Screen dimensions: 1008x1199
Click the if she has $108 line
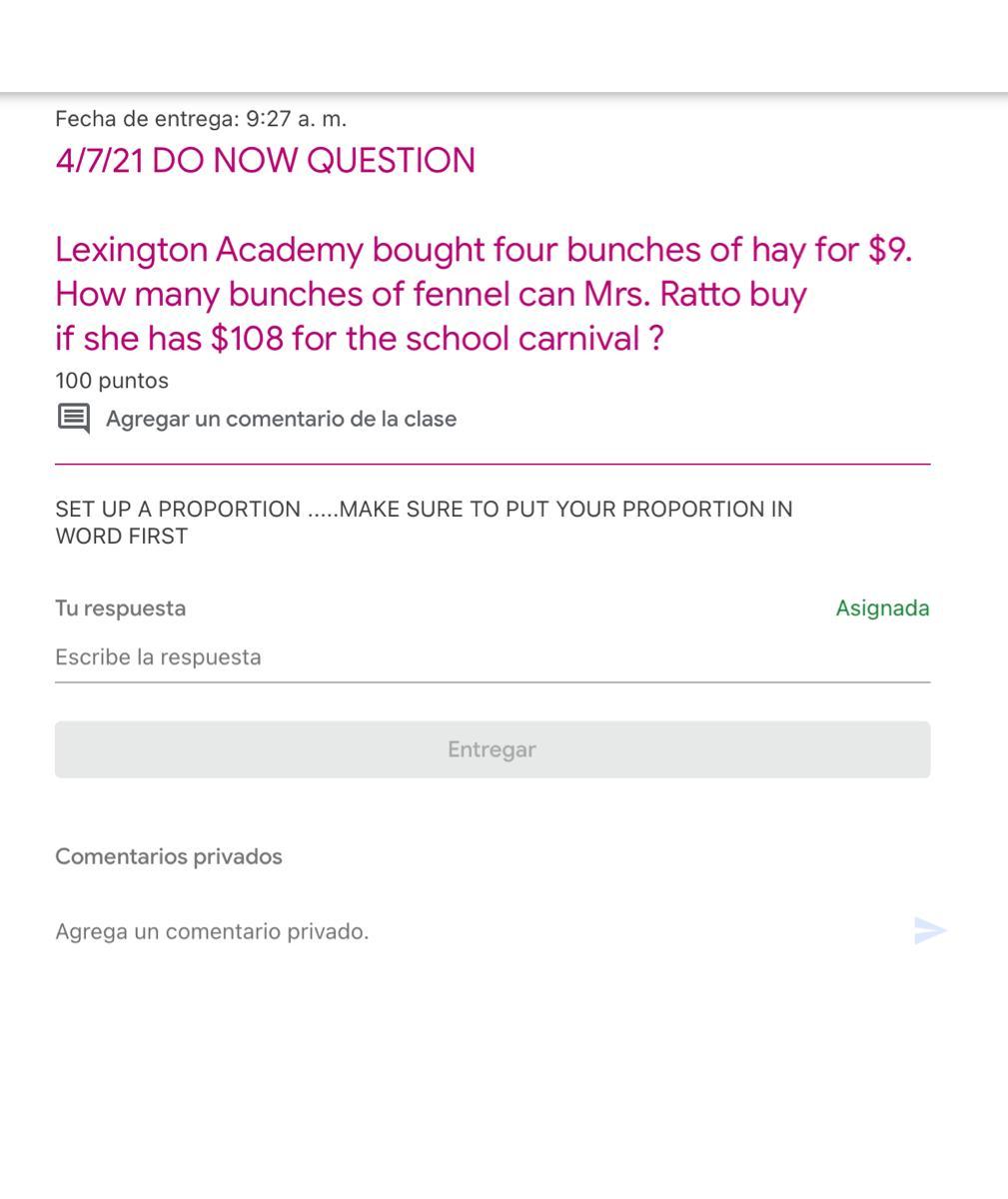click(359, 340)
